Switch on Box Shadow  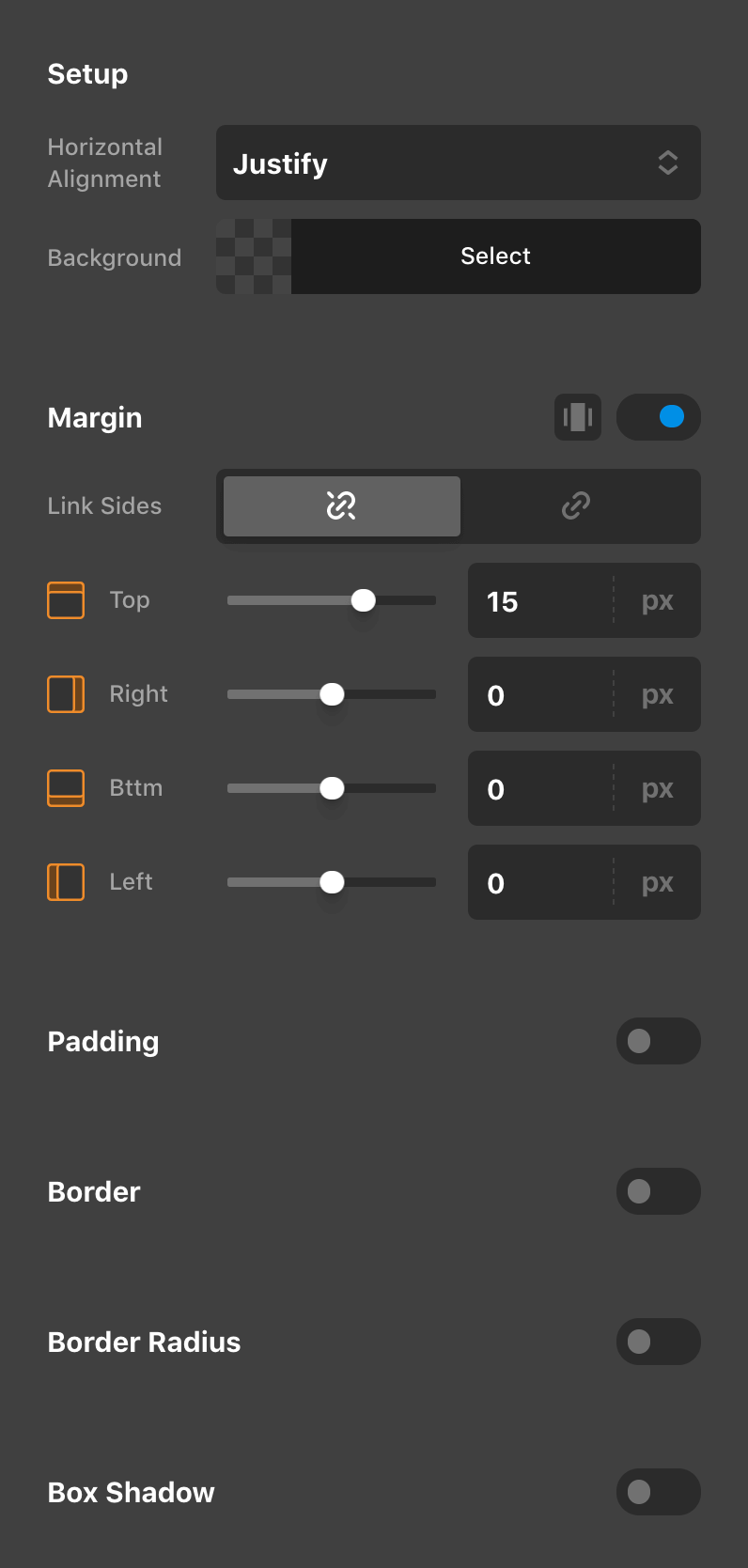tap(658, 1492)
